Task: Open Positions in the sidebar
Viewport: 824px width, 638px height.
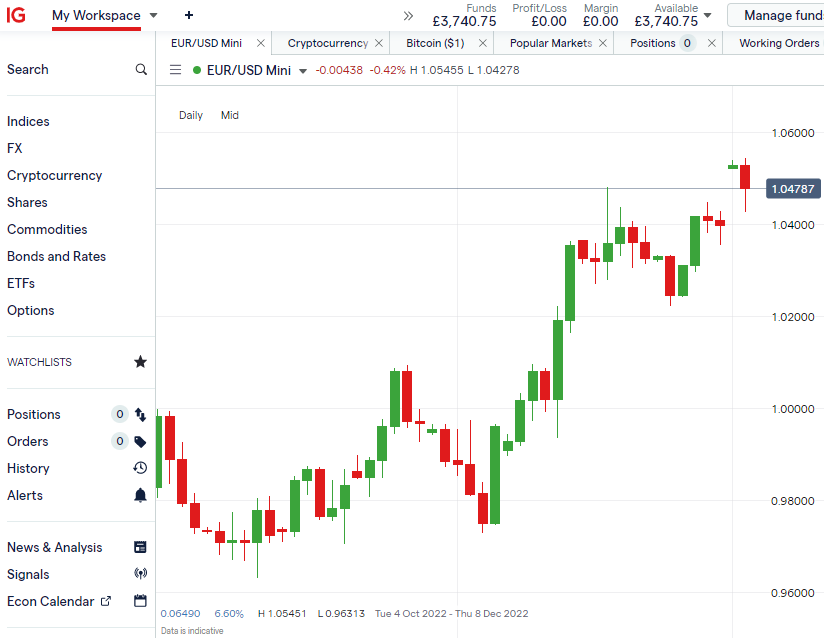Action: (x=34, y=415)
